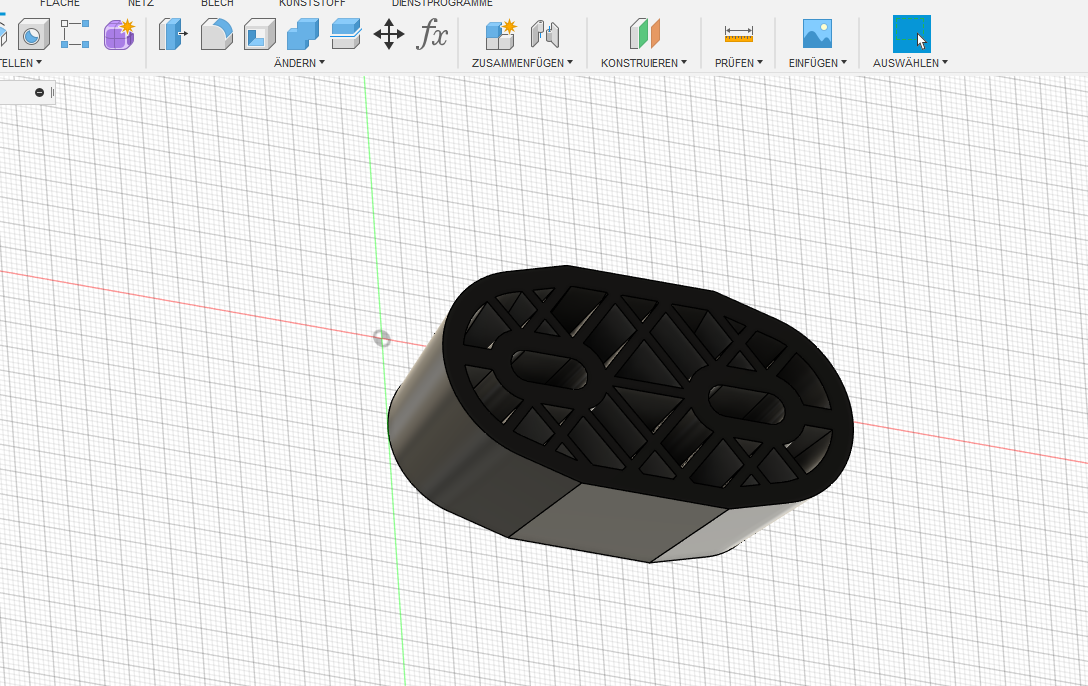Activate the window Select tool
Screen dimensions: 1088x686
(911, 35)
